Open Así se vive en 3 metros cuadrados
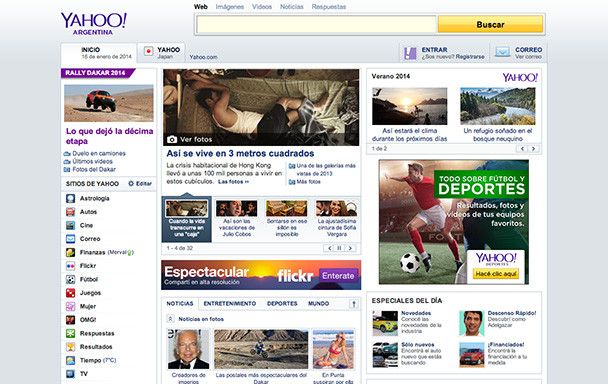The width and height of the screenshot is (608, 384). [240, 154]
